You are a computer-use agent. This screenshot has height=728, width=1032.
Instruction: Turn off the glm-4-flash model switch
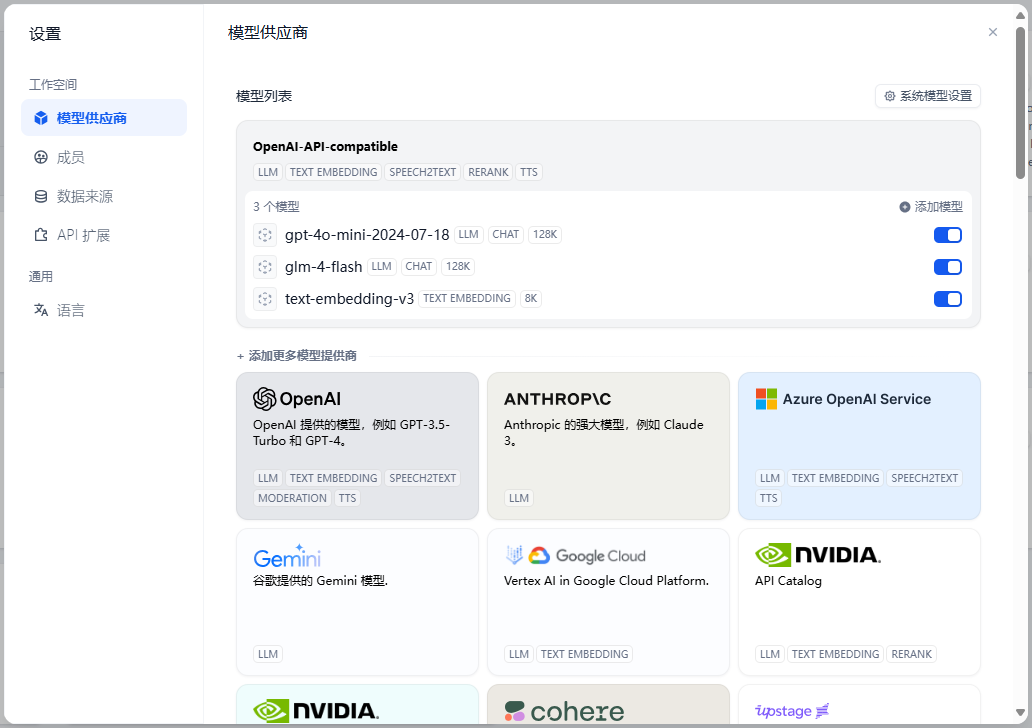pyautogui.click(x=948, y=267)
